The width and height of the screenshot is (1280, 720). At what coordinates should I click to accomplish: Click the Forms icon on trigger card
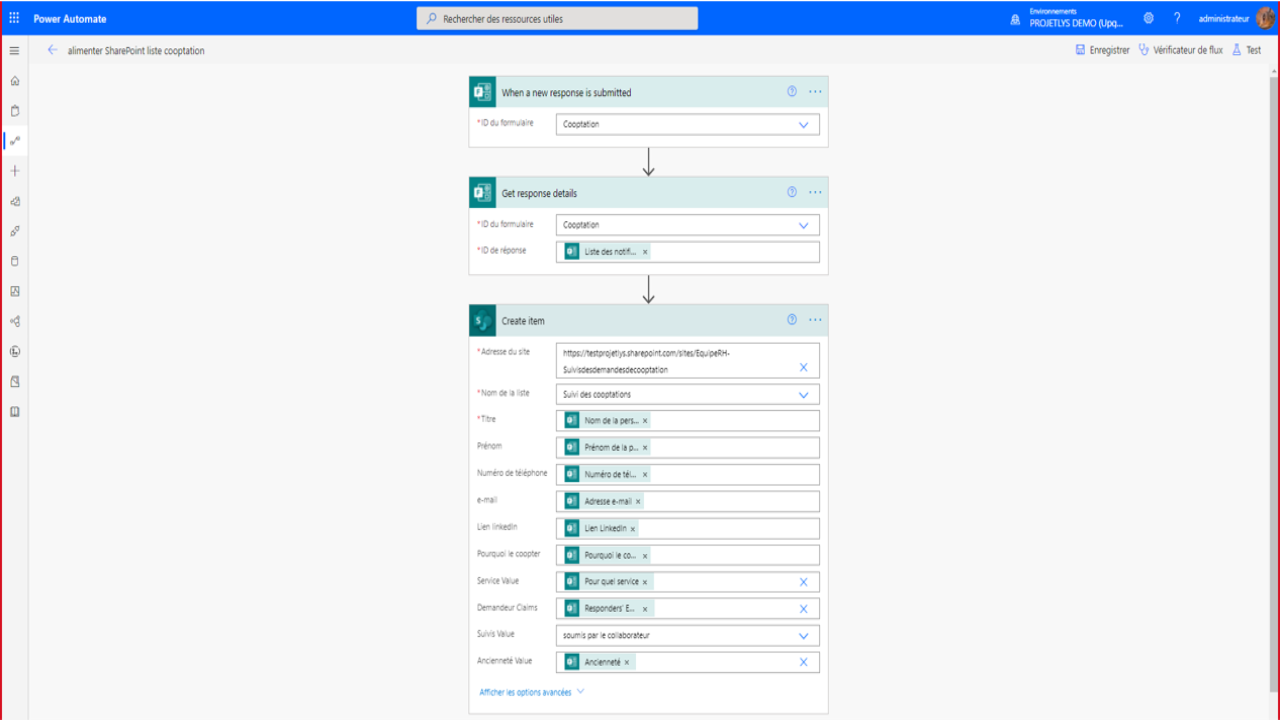click(483, 92)
